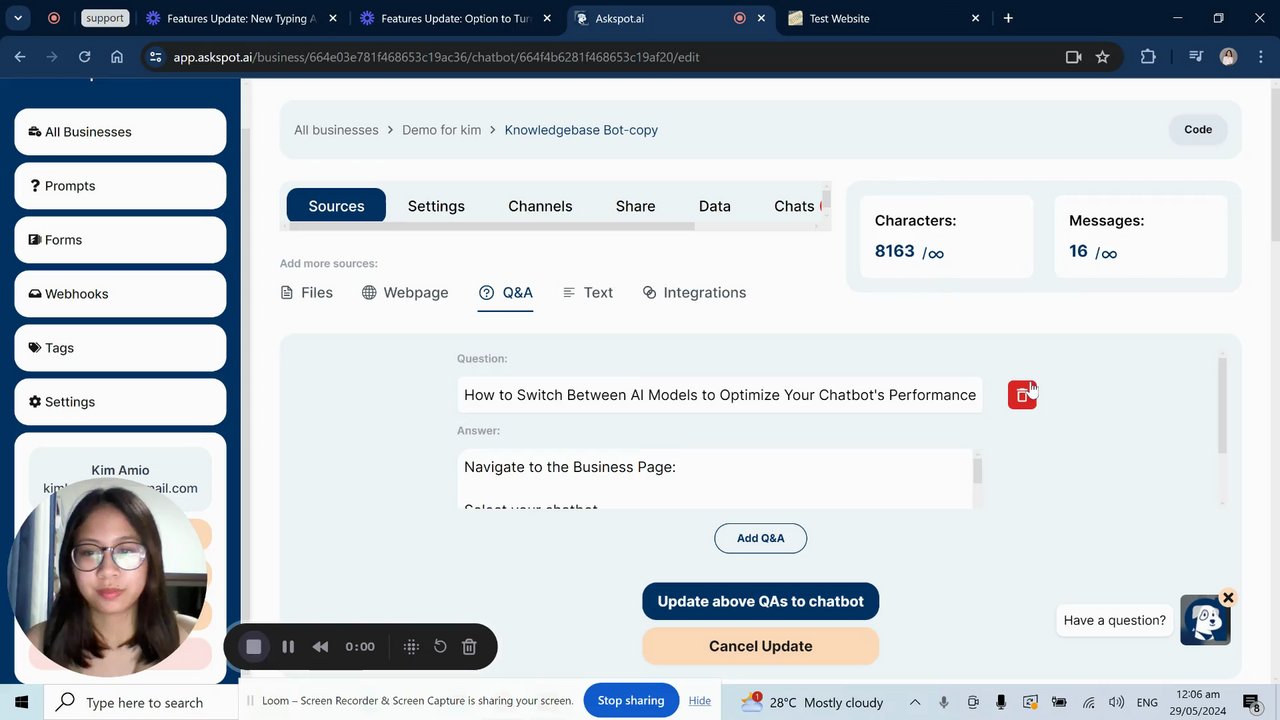1280x720 pixels.
Task: Click the Add Q&A button
Action: 760,538
